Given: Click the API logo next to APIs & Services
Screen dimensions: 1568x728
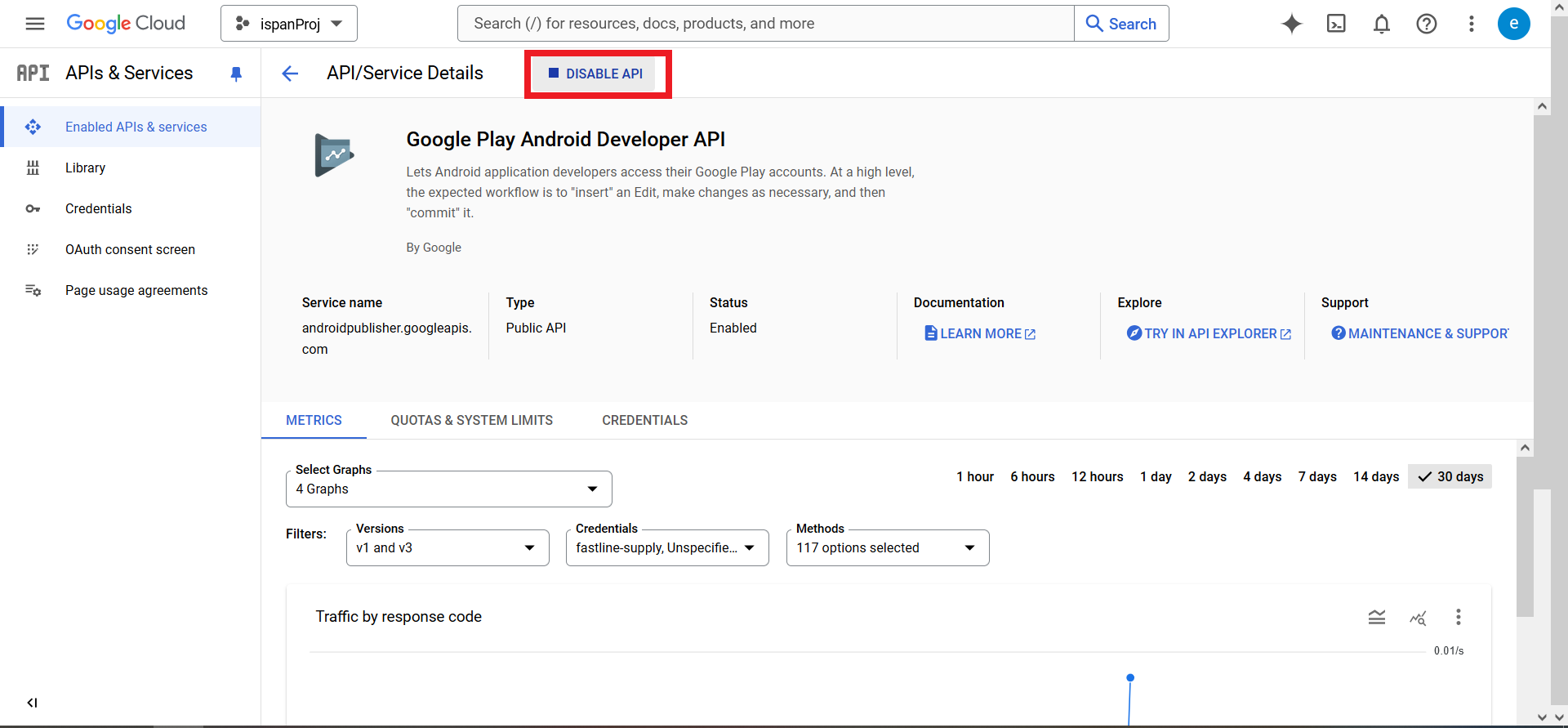Looking at the screenshot, I should [x=33, y=73].
